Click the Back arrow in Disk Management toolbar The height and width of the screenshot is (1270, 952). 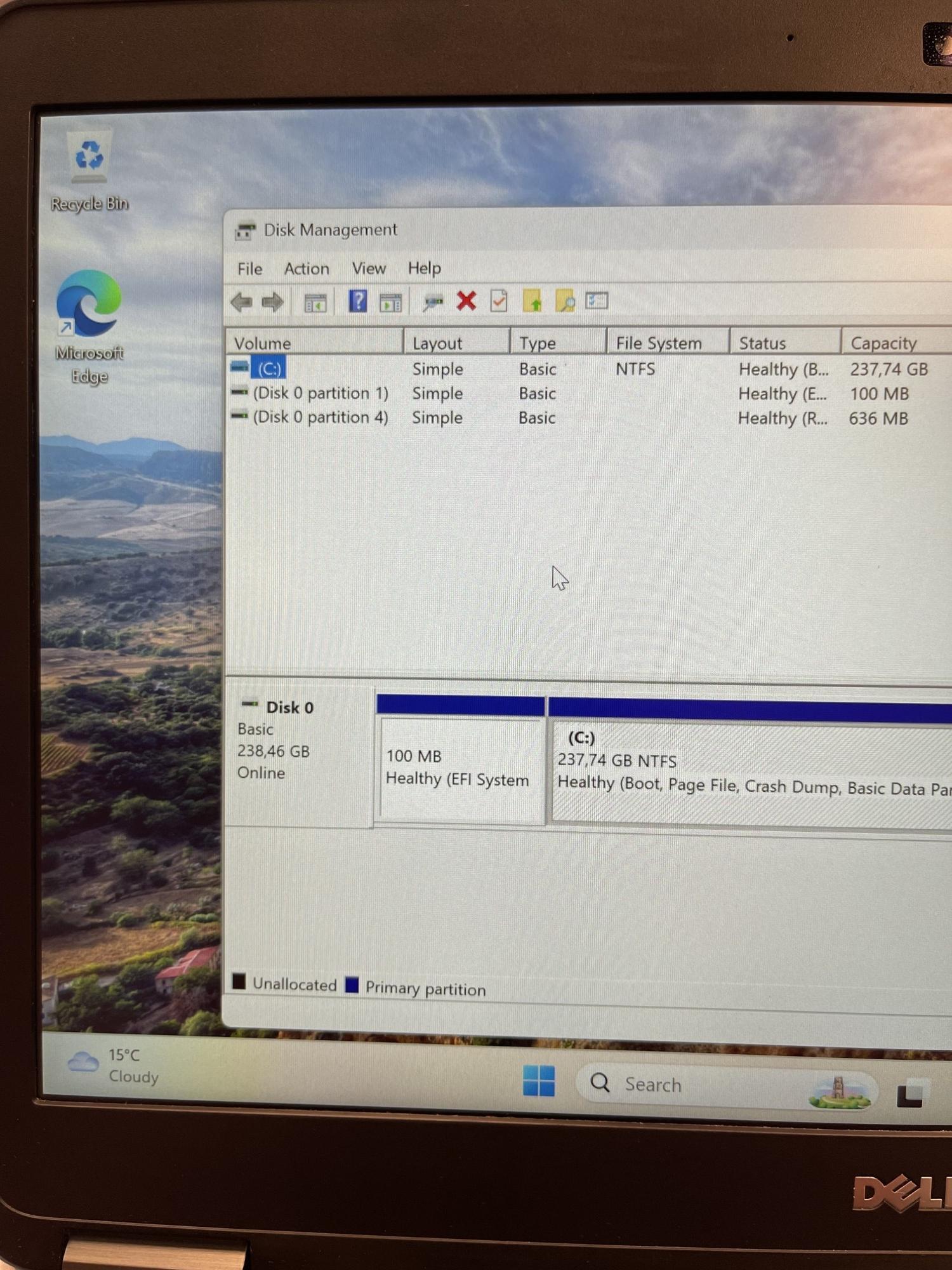(242, 302)
